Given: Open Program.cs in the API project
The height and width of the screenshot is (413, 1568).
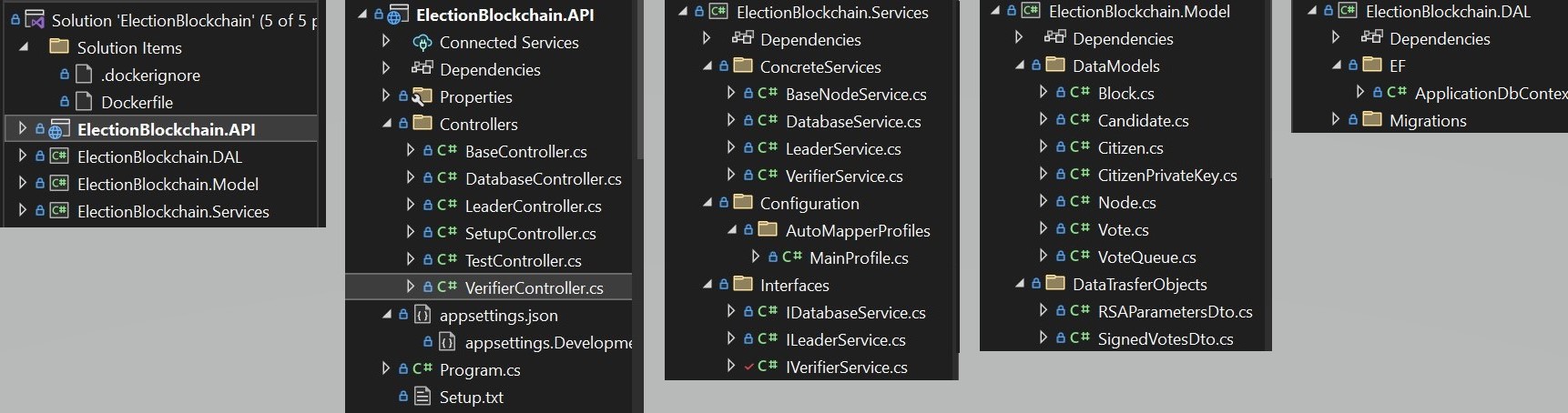Looking at the screenshot, I should click(479, 370).
